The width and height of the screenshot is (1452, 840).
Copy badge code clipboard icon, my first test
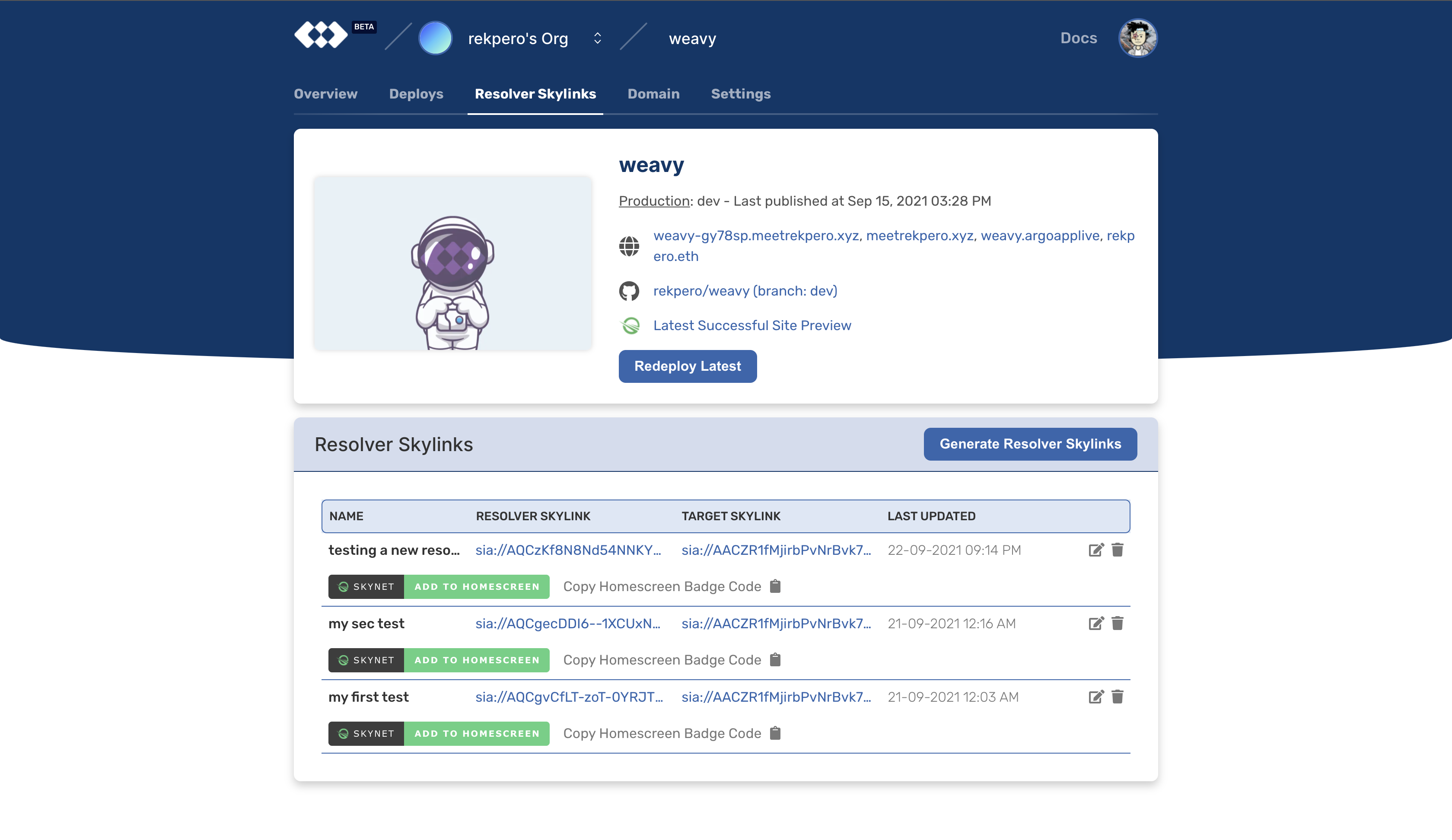point(776,733)
